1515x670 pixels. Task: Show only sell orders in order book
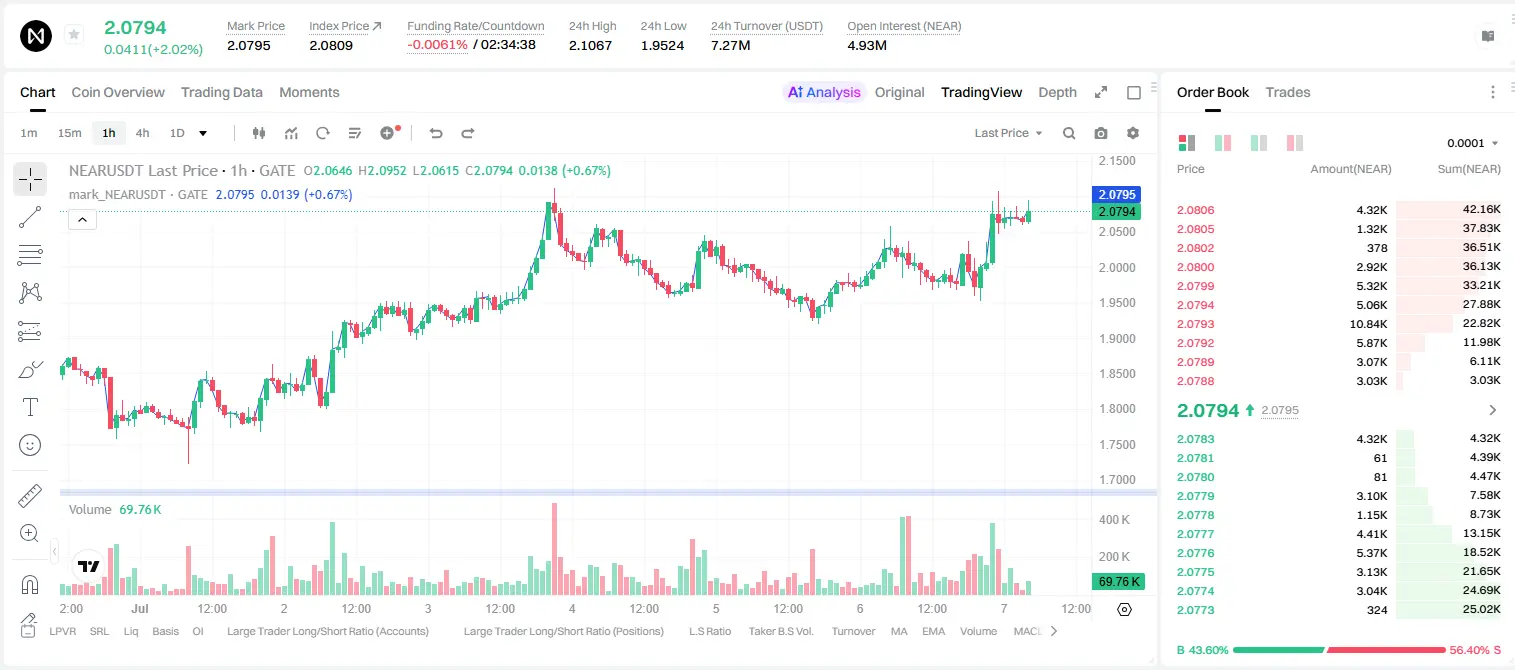(1295, 143)
